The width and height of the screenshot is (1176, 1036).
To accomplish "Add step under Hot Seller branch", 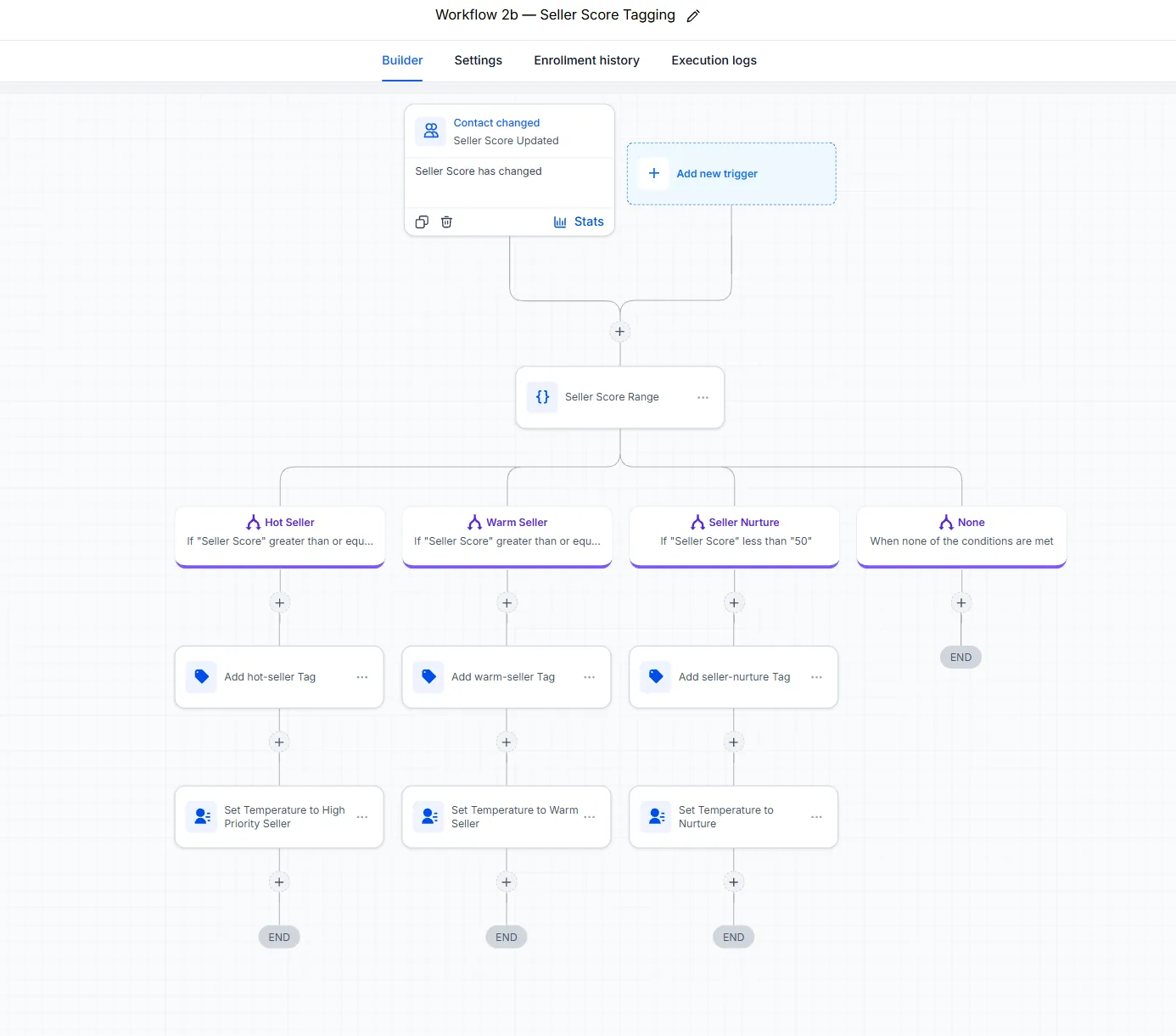I will point(280,603).
